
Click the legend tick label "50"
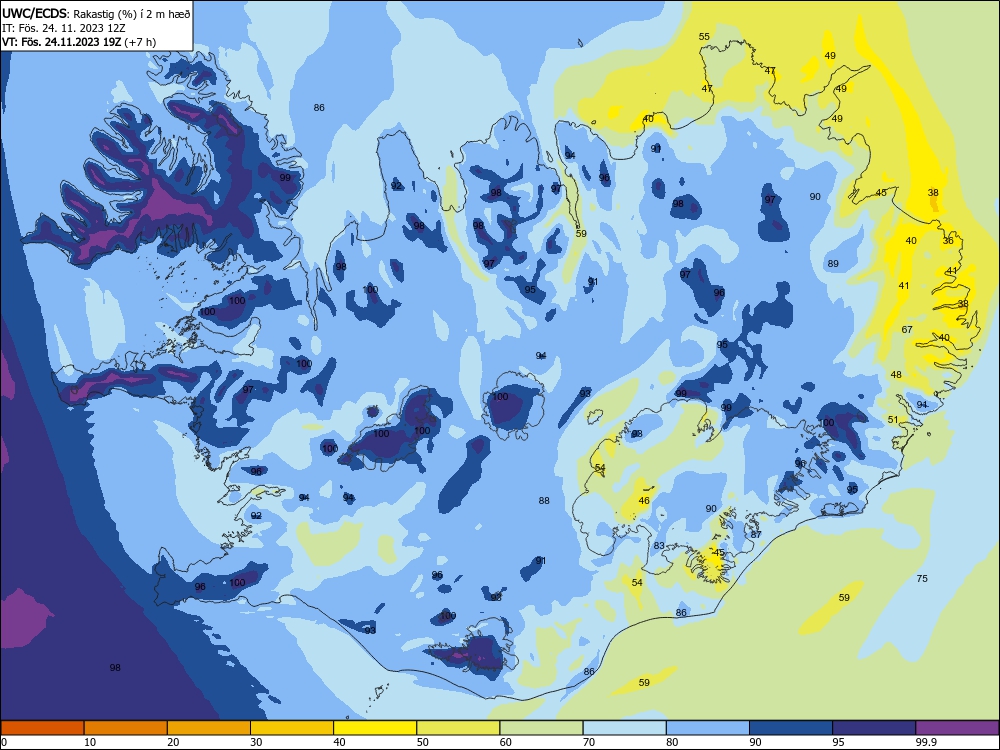(x=422, y=742)
